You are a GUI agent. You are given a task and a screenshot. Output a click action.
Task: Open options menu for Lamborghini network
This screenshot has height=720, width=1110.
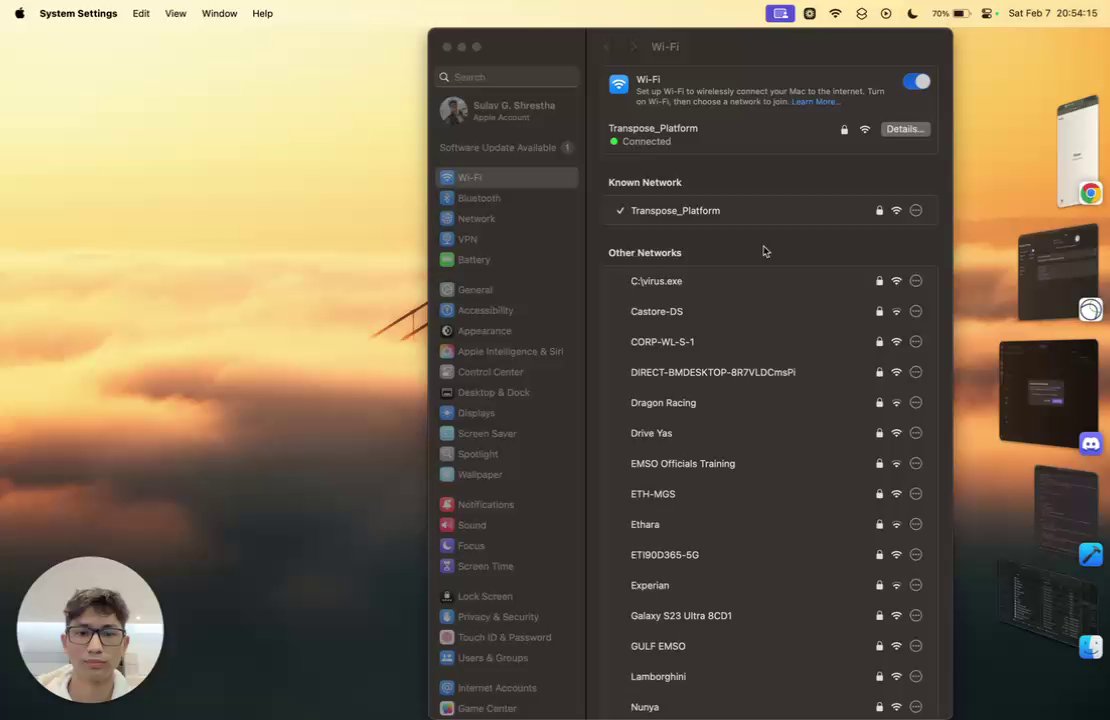[x=915, y=676]
